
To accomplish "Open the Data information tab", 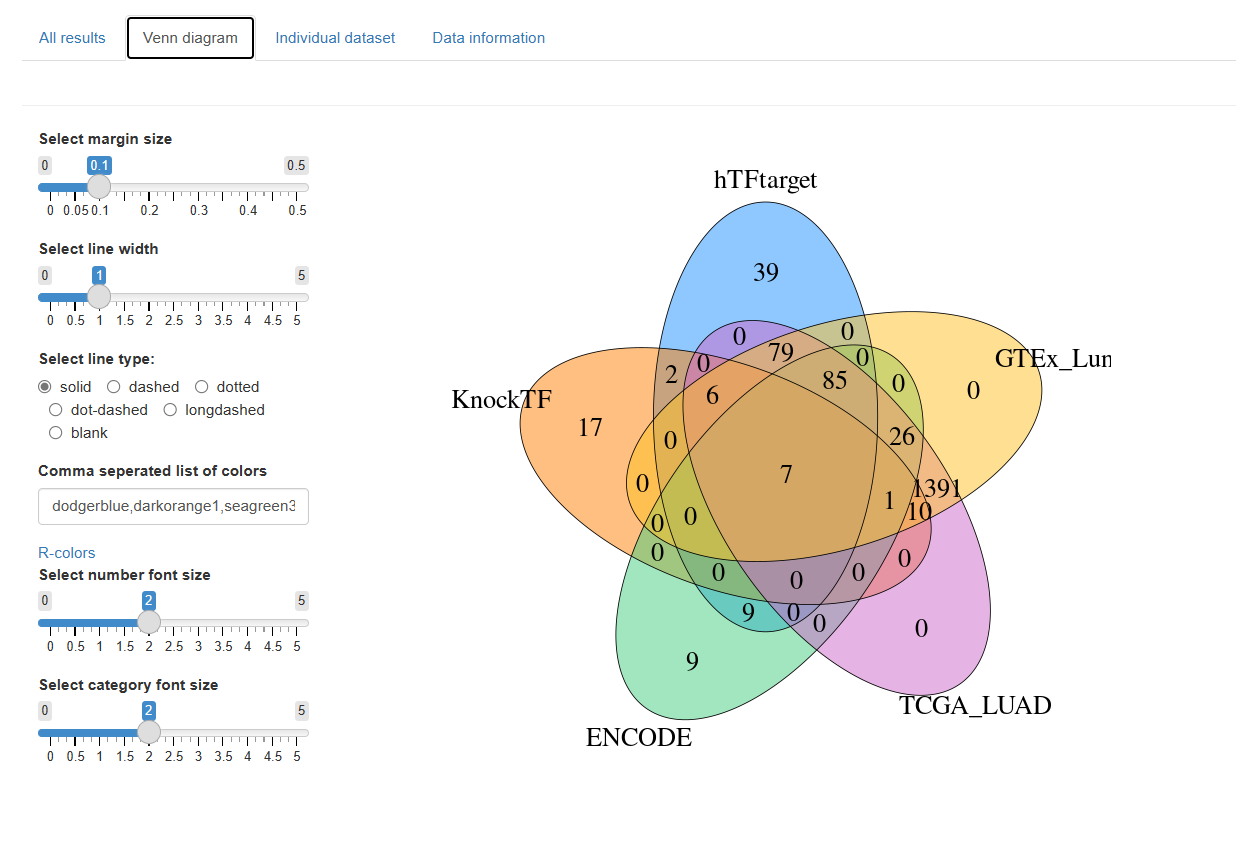I will [x=488, y=38].
